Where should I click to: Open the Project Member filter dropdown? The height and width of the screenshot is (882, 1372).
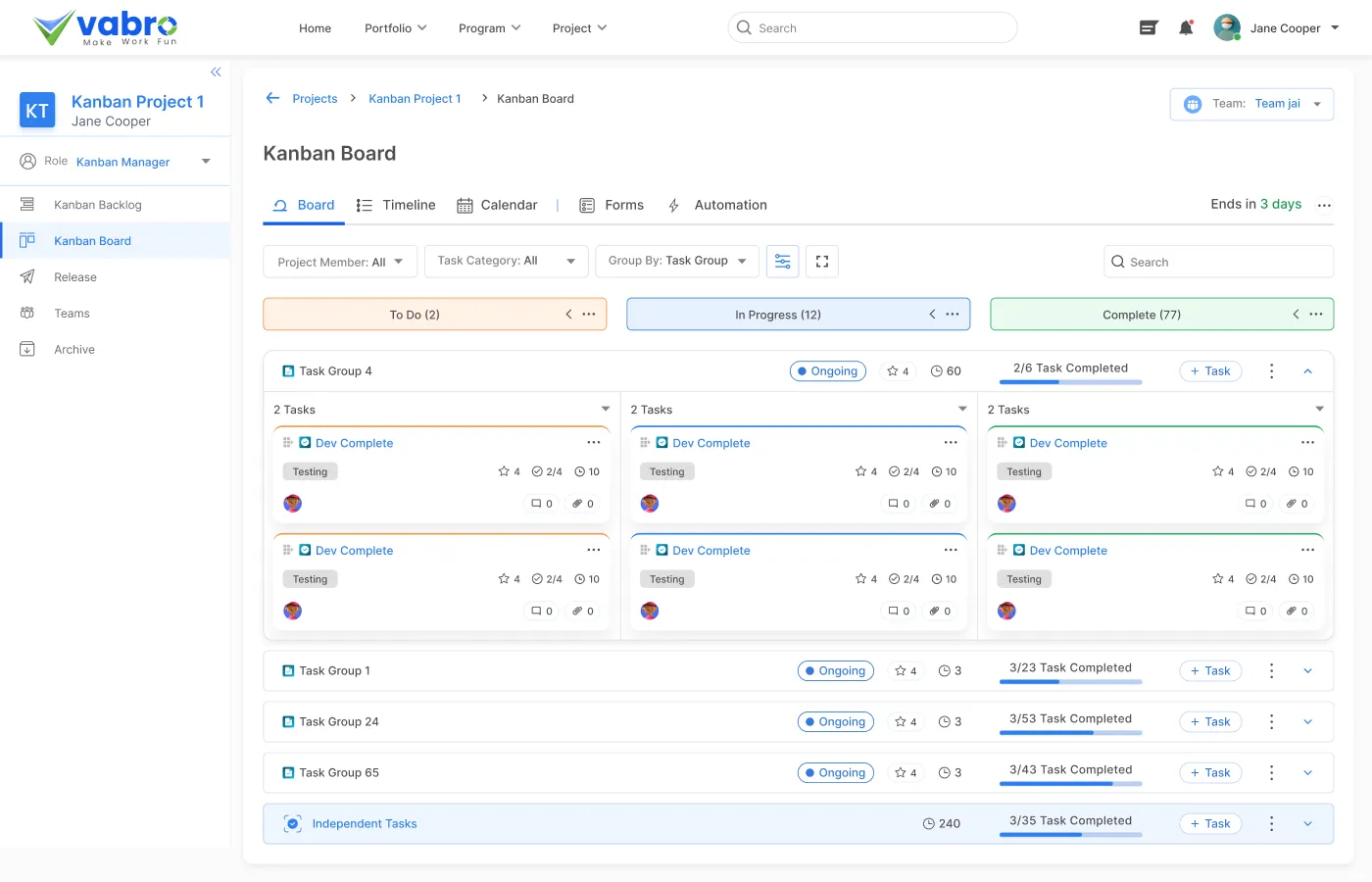340,262
